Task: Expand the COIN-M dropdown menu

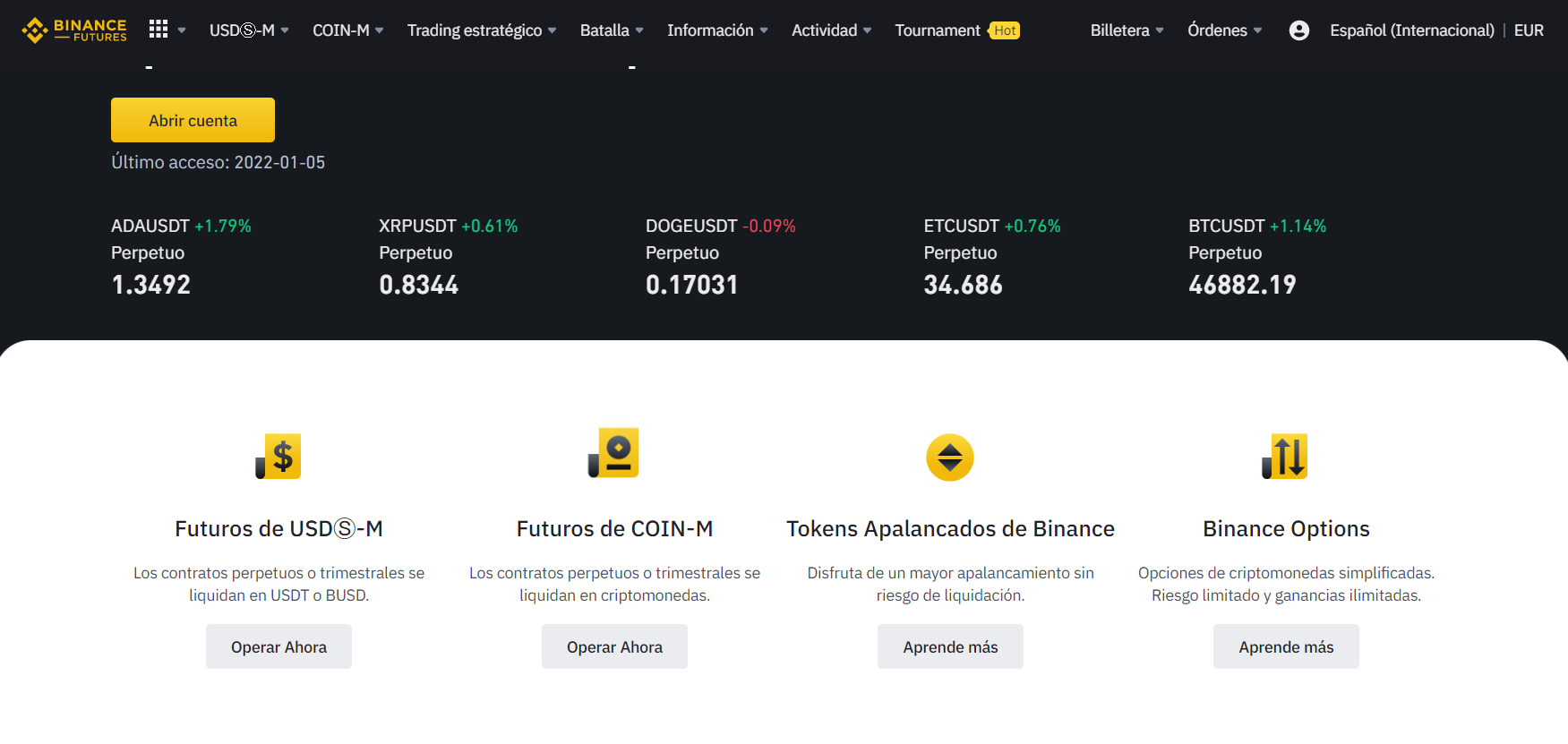Action: (348, 30)
